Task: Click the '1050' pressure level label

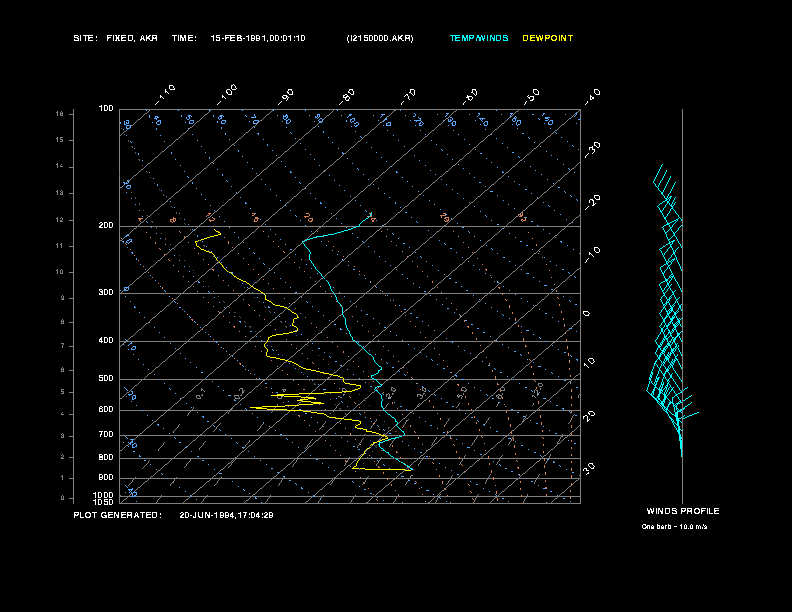Action: pyautogui.click(x=104, y=502)
